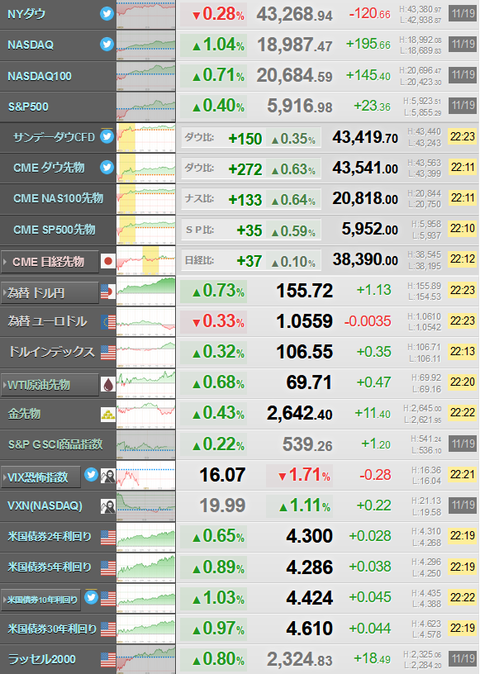Click Twitter icon next to CME ダウ先物
The image size is (480, 674).
107,167
